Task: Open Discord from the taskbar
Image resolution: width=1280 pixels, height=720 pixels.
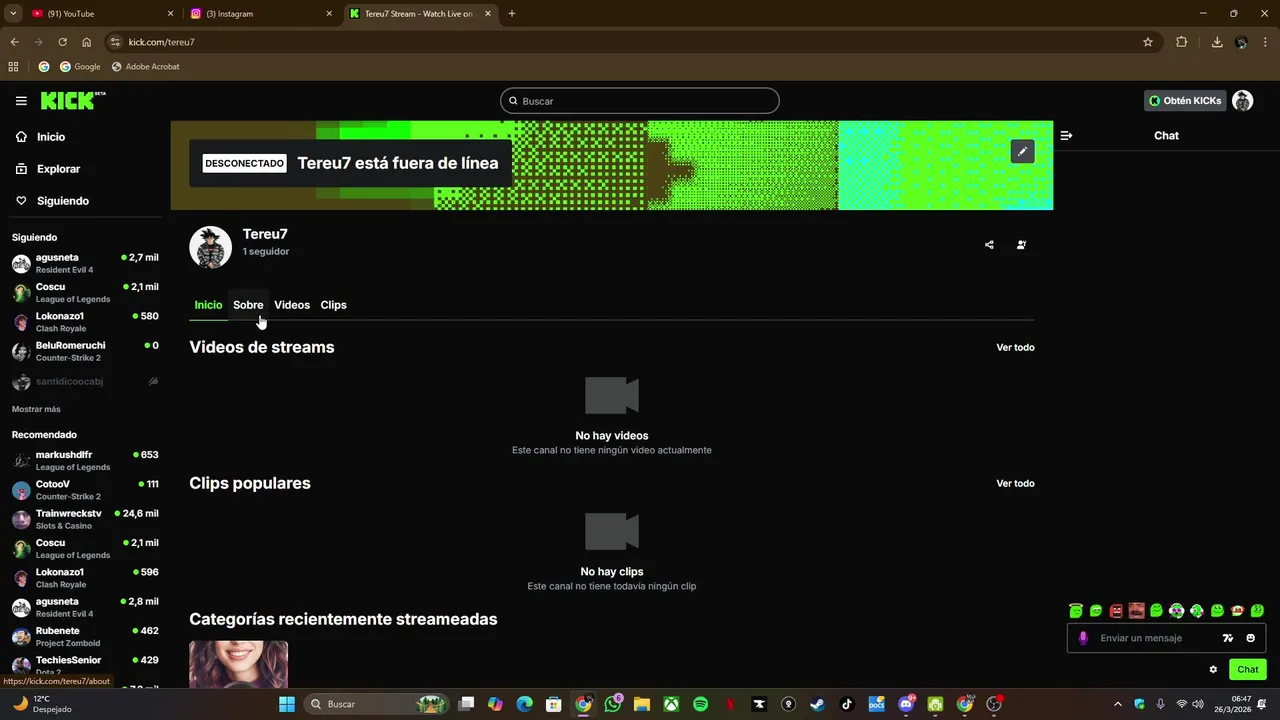Action: [x=906, y=704]
